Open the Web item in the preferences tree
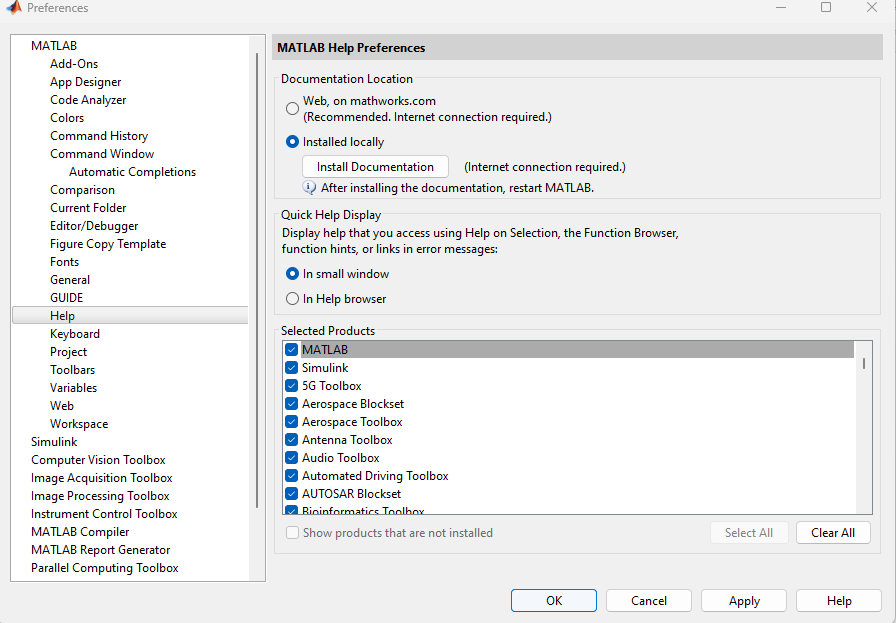 coord(62,406)
